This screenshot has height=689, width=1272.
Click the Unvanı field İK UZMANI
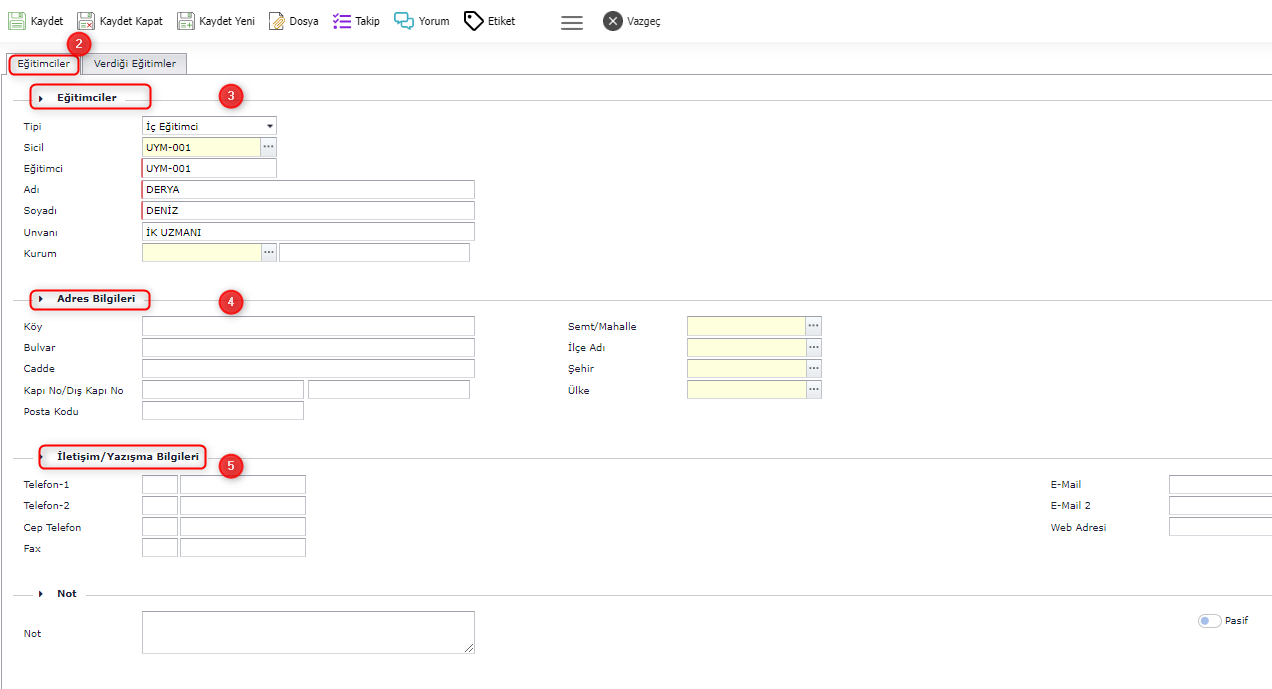point(308,232)
